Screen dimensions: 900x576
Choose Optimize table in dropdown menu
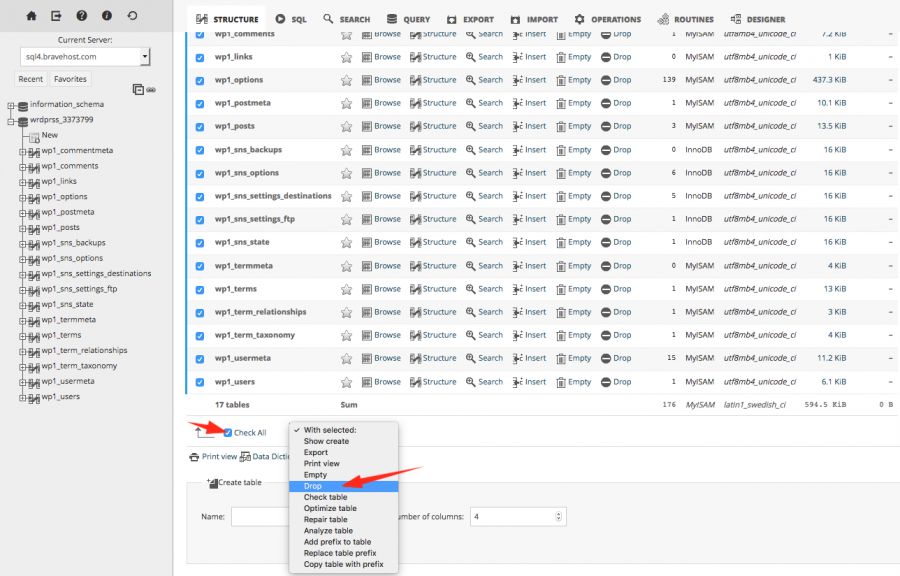coord(343,508)
